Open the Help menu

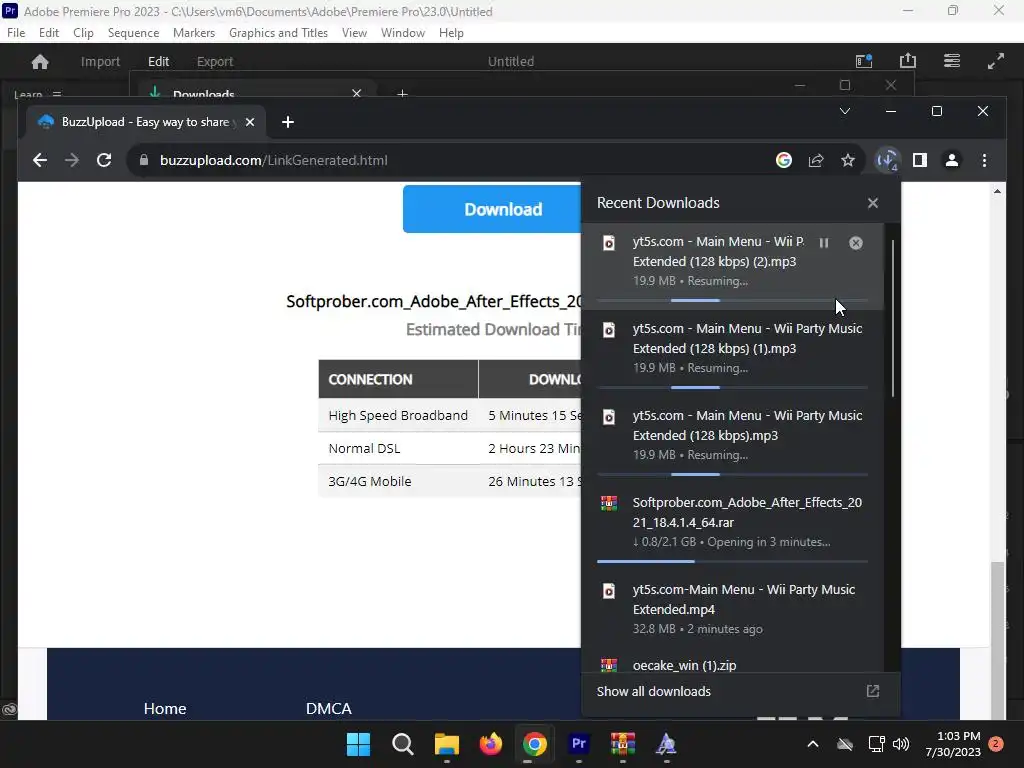451,33
